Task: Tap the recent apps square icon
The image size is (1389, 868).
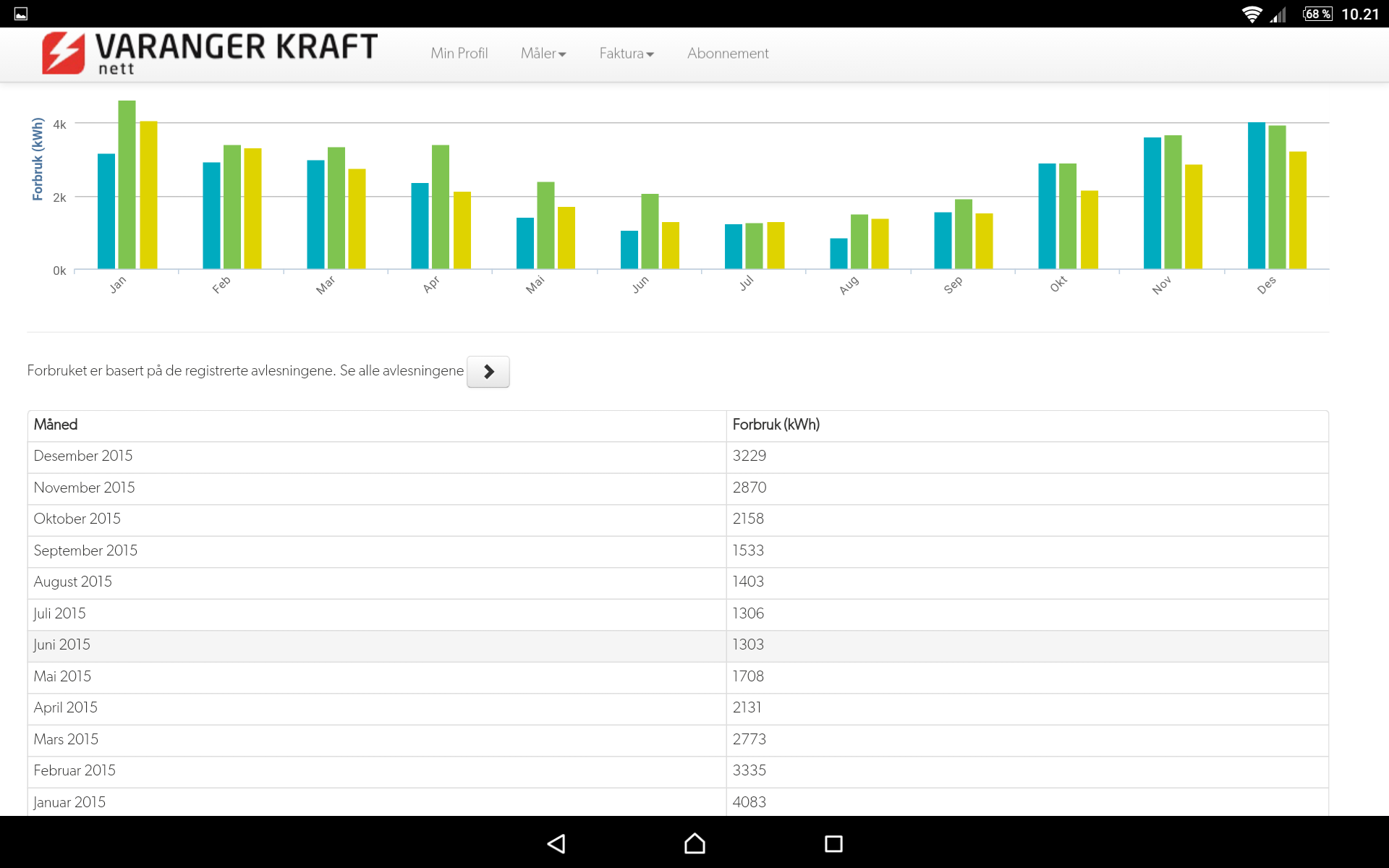Action: (x=833, y=843)
